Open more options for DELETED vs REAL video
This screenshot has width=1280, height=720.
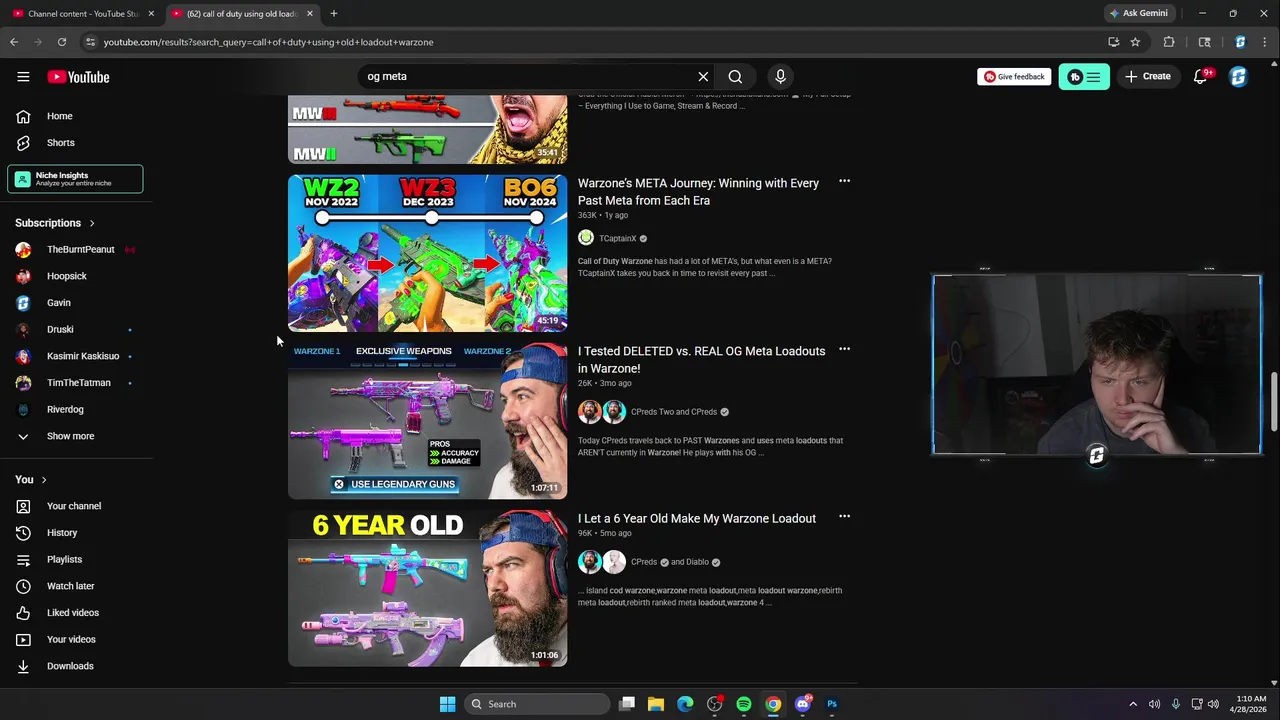[x=844, y=349]
